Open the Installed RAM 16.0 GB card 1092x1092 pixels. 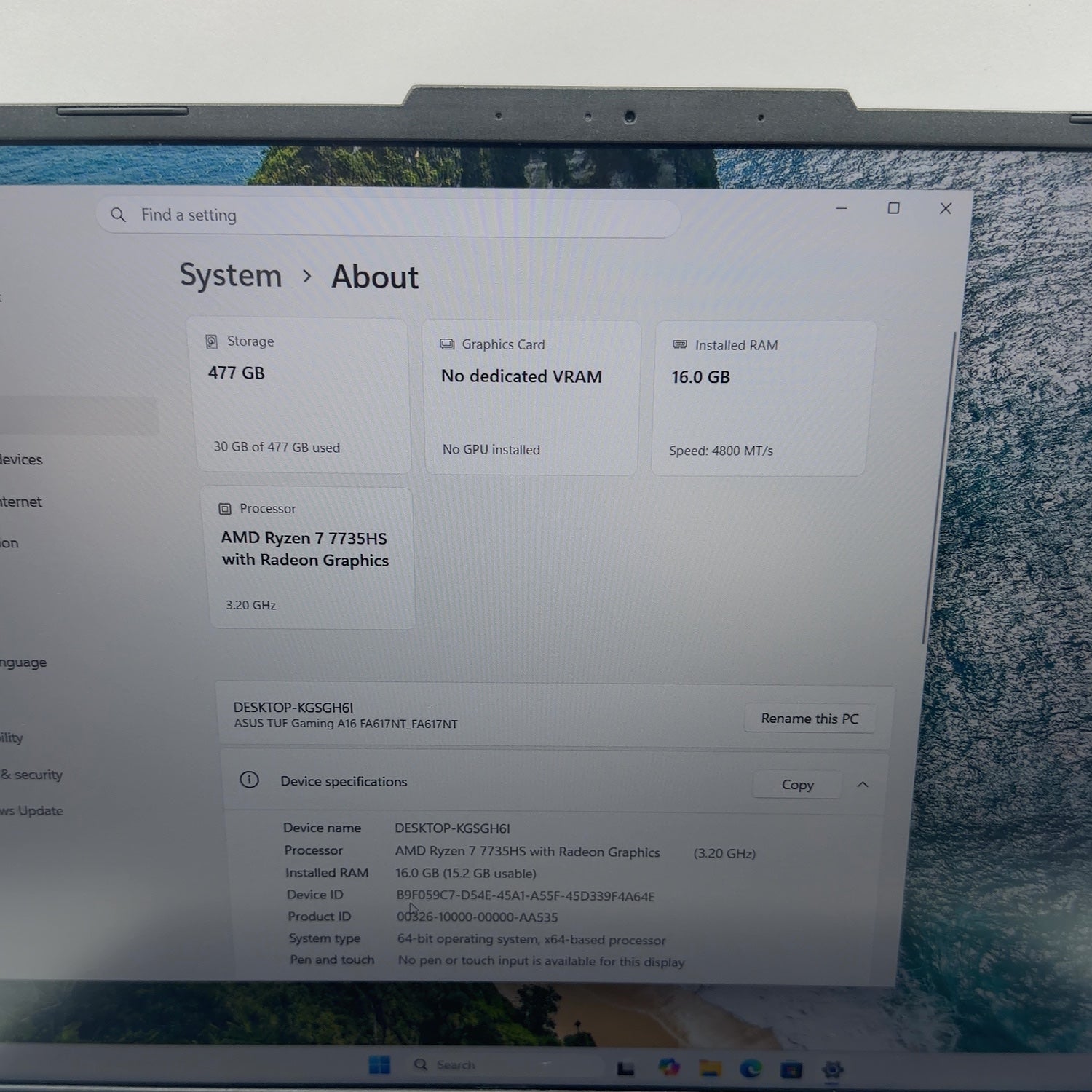point(762,399)
